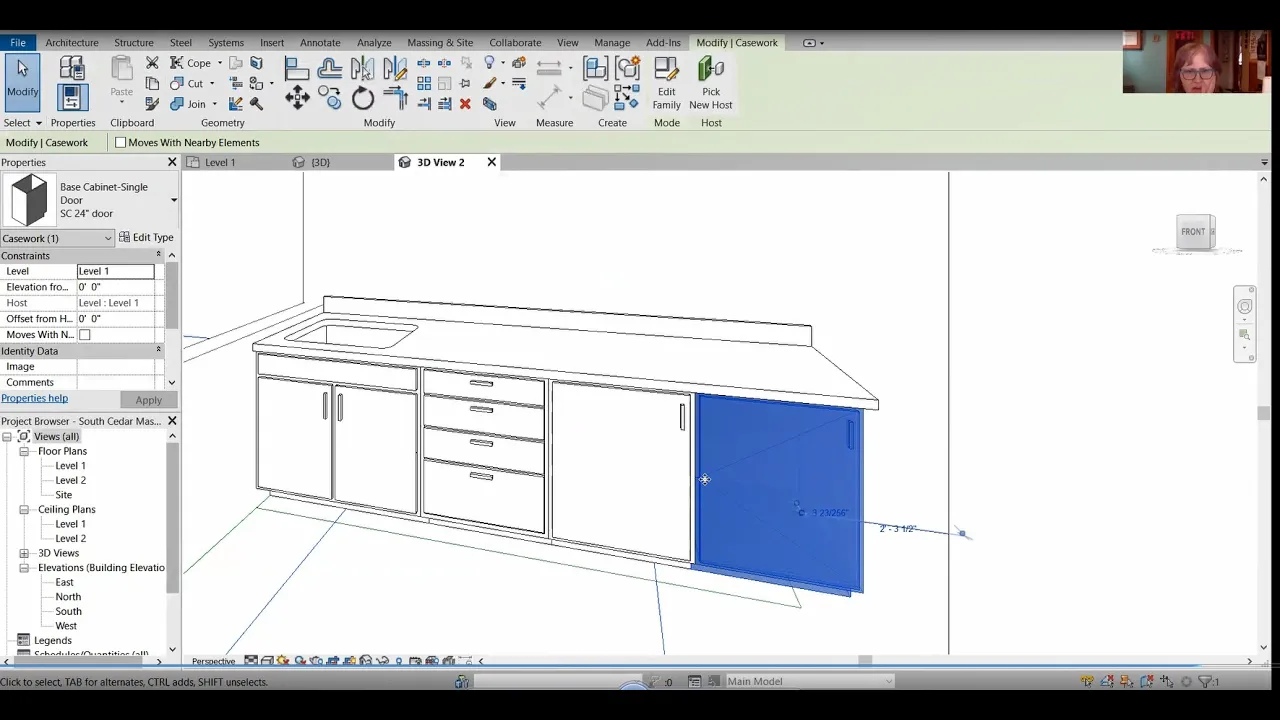
Task: Open the Structure ribbon tab
Action: click(x=133, y=43)
